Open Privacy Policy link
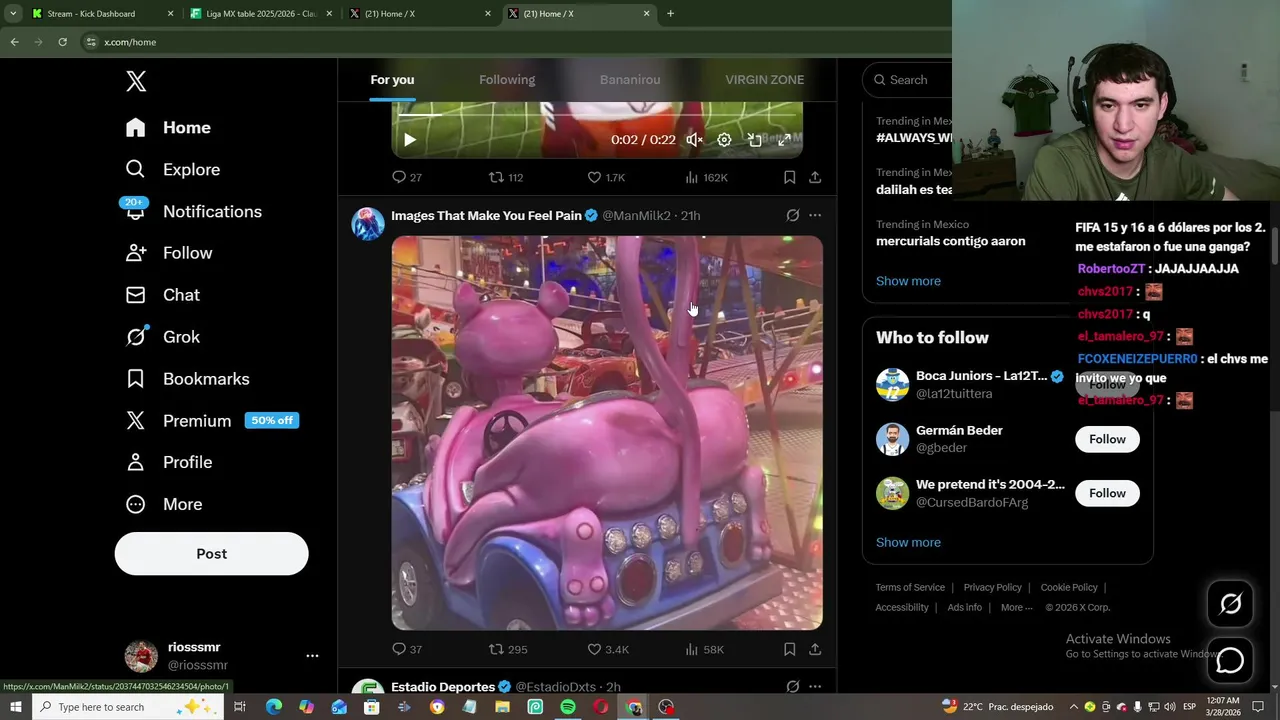Screen dimensions: 1280x720 (992, 587)
